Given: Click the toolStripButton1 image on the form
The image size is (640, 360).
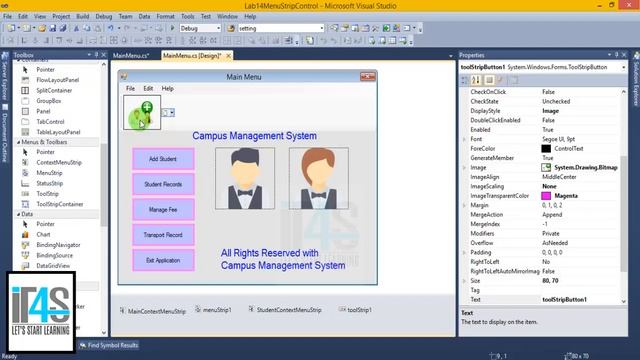Looking at the screenshot, I should tap(142, 113).
